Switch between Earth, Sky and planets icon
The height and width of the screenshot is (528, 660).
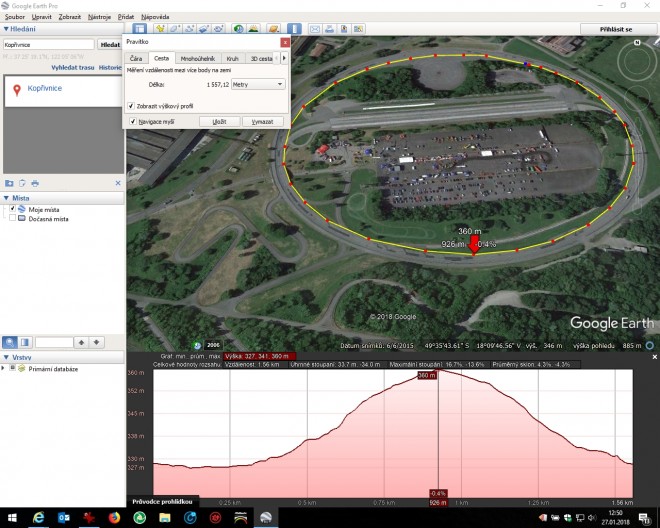274,29
